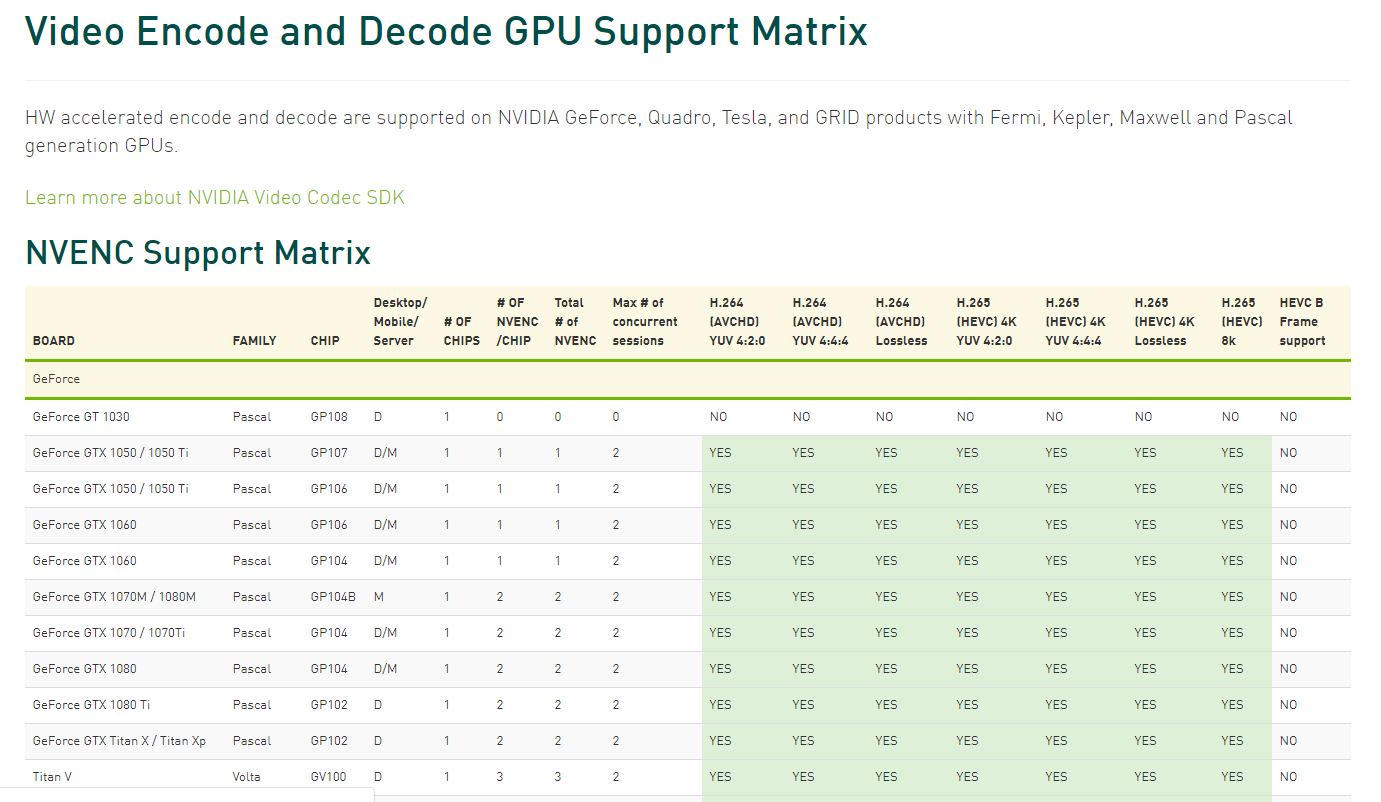Click the GP104B chip cell
1381x802 pixels.
coord(333,597)
